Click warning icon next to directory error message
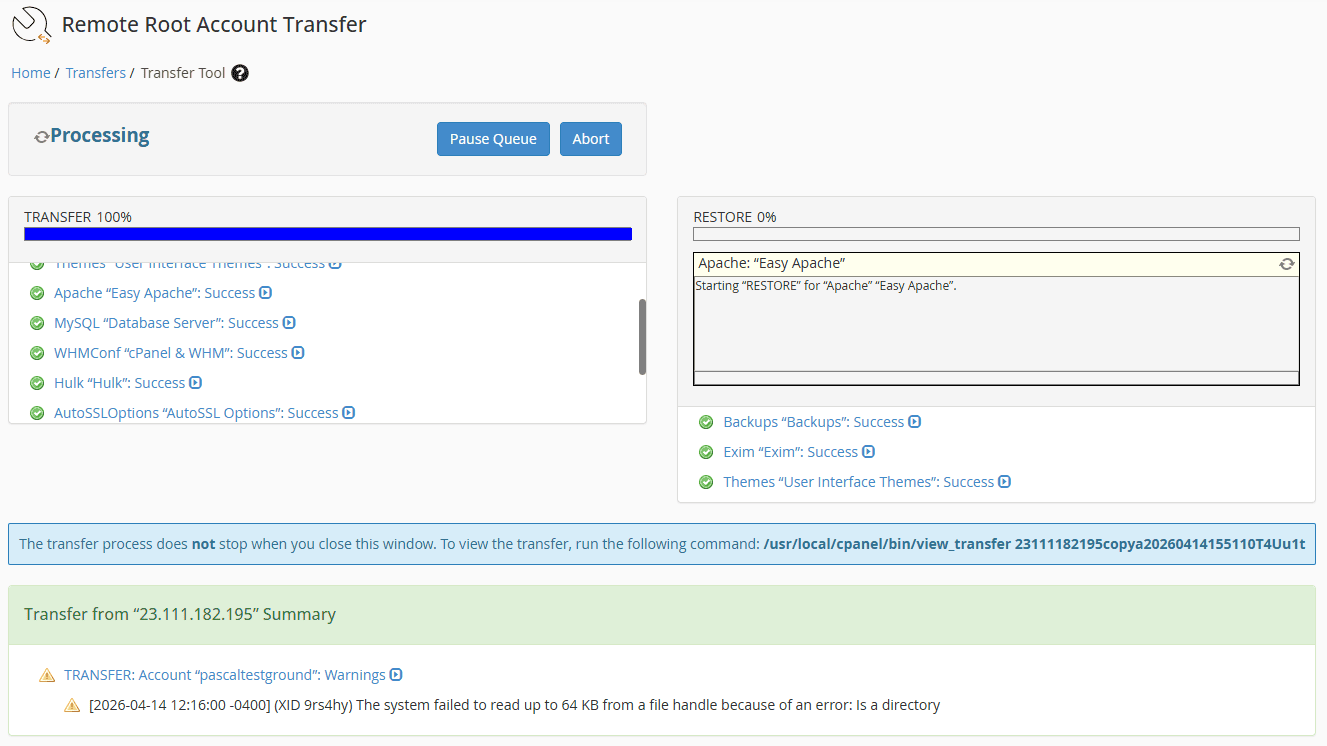1327x746 pixels. point(71,705)
